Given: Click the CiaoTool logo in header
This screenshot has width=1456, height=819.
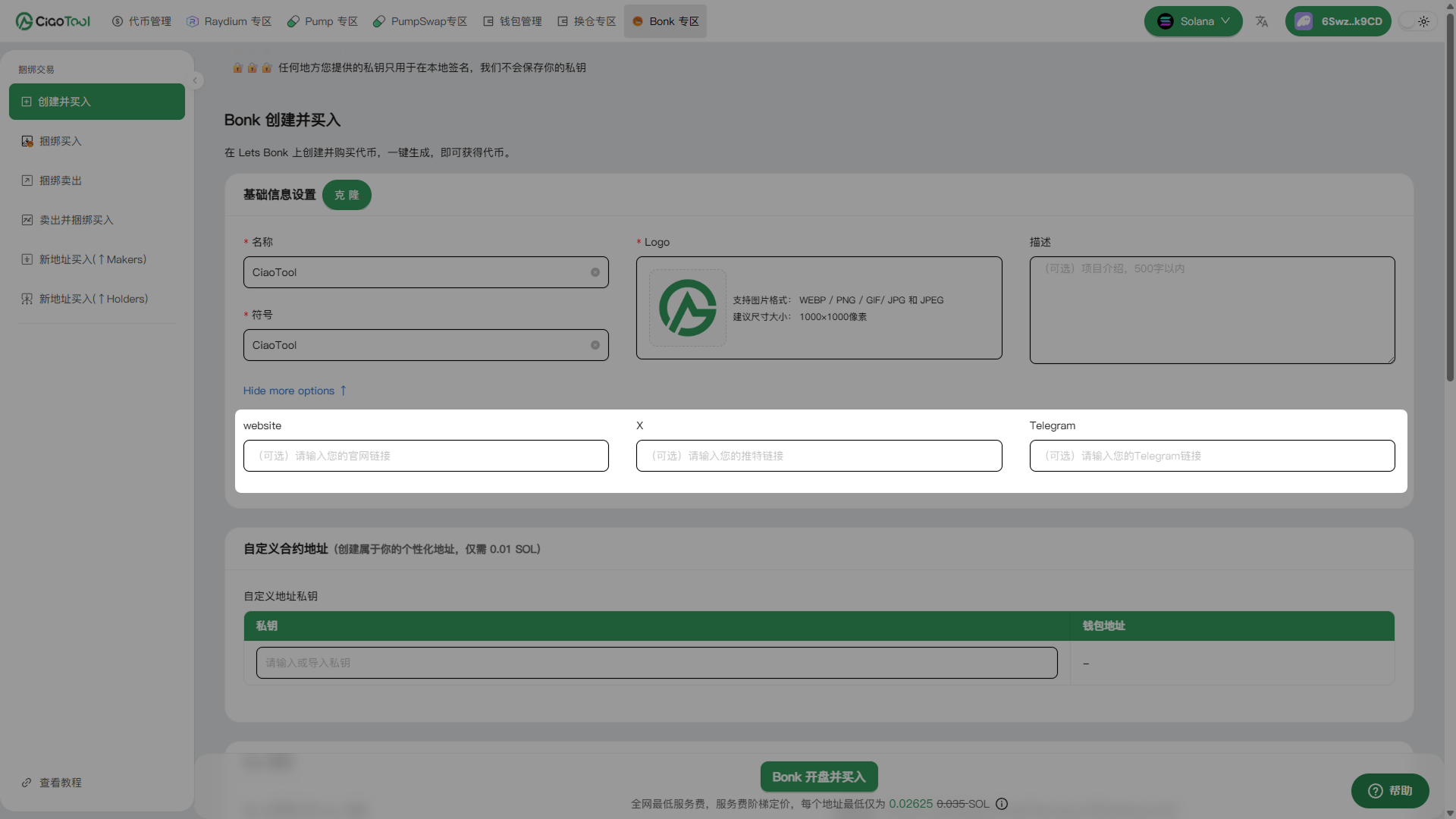Looking at the screenshot, I should (x=53, y=21).
